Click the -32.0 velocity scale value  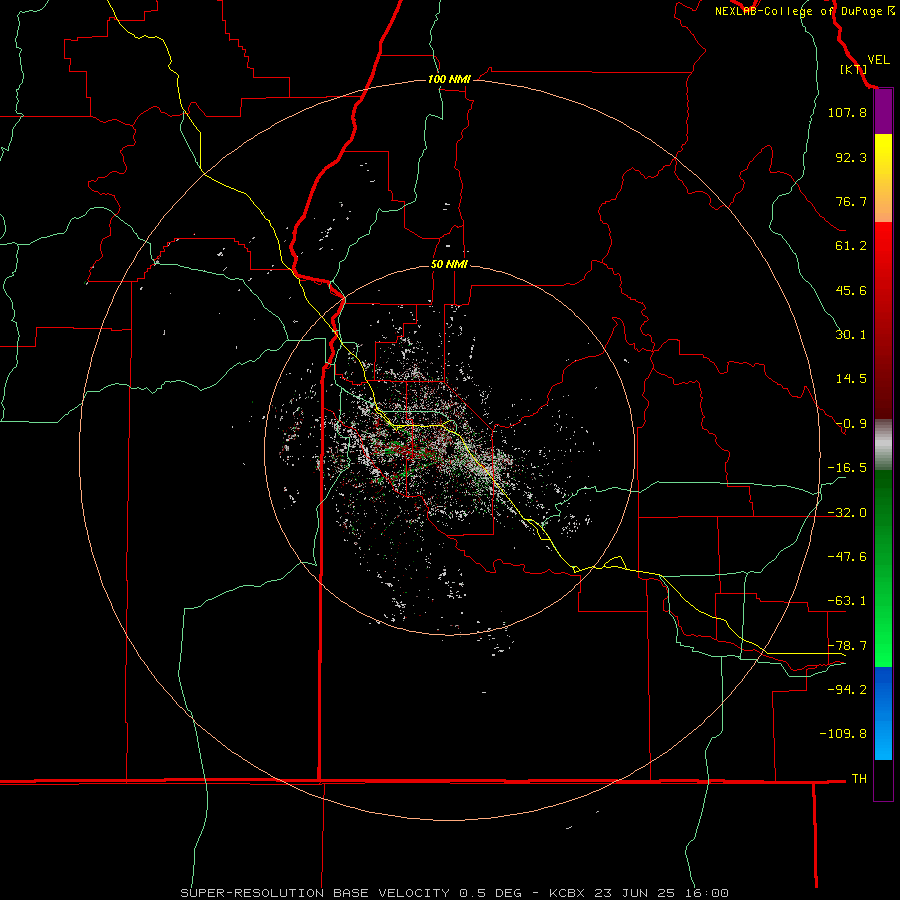click(847, 513)
